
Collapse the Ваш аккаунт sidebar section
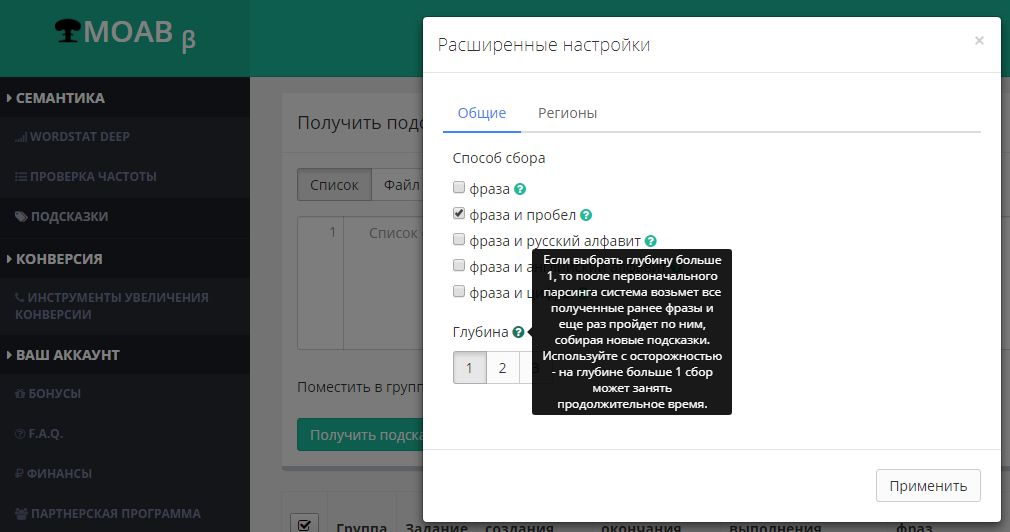[x=67, y=355]
